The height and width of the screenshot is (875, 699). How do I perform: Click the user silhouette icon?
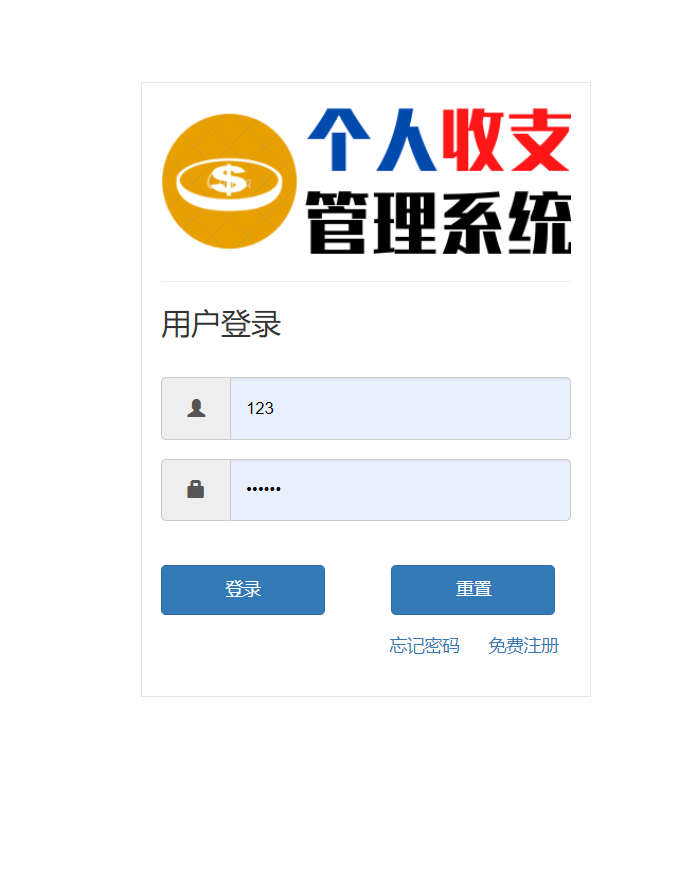(196, 408)
